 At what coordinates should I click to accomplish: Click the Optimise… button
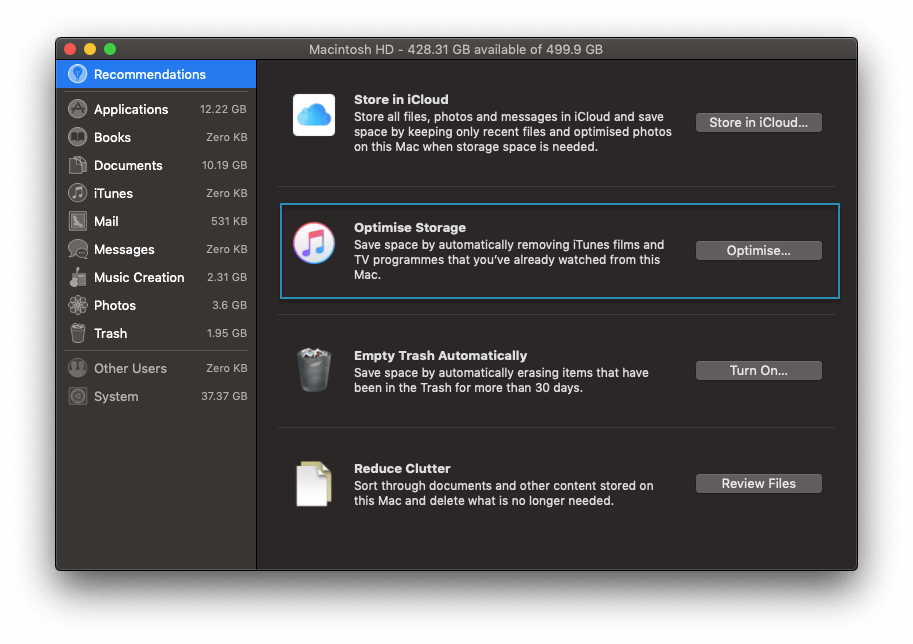click(x=758, y=250)
